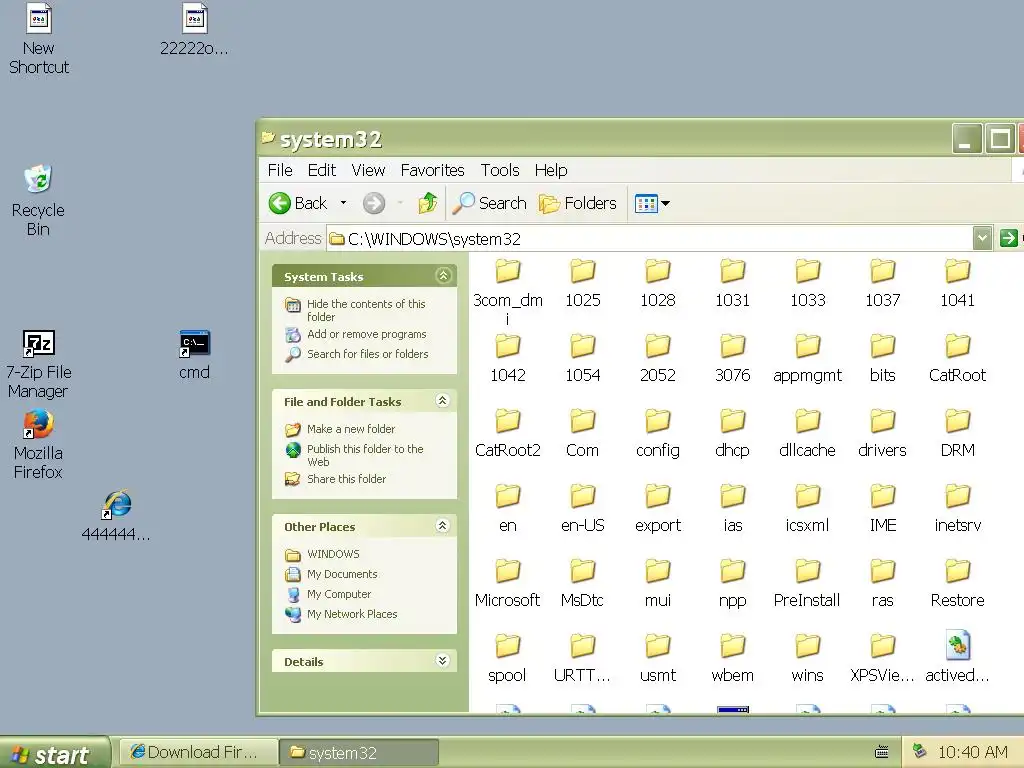This screenshot has height=768, width=1024.
Task: Select the 3com_dmi folder icon
Action: coord(507,271)
